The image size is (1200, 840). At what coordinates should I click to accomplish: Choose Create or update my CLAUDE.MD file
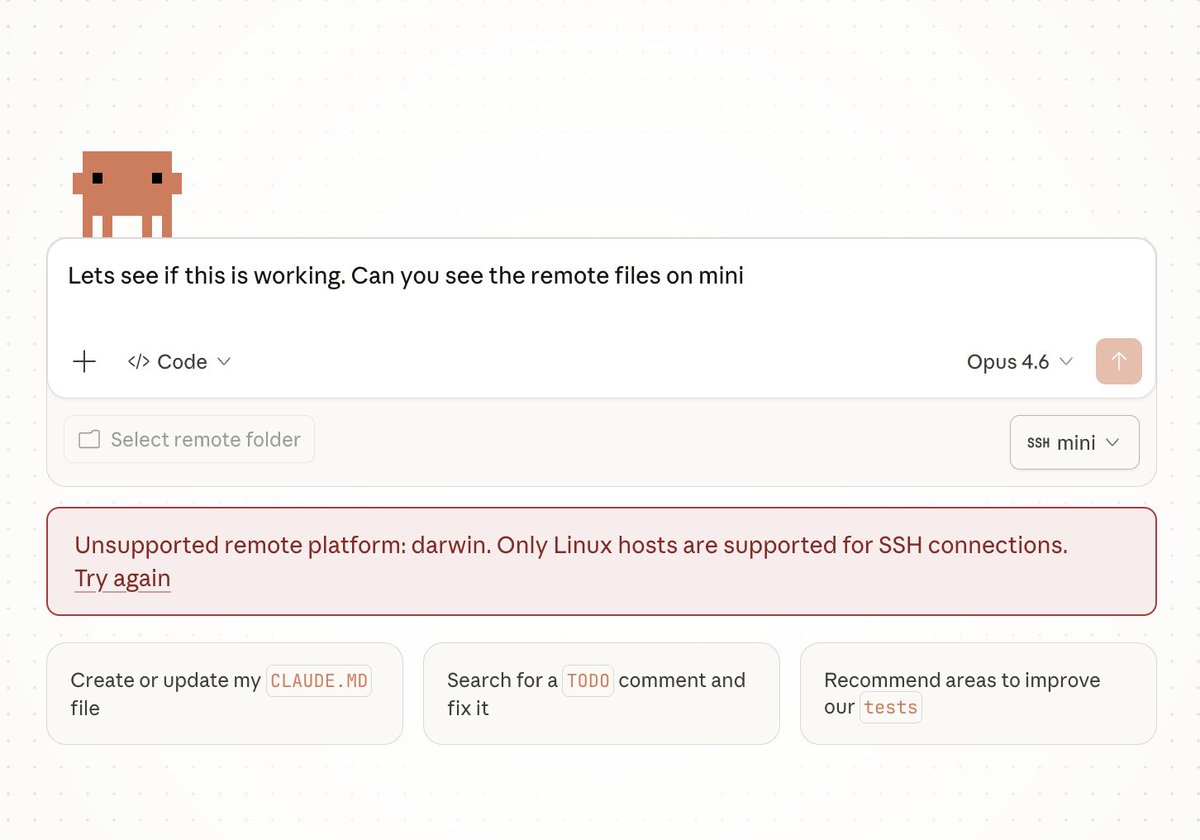tap(225, 693)
